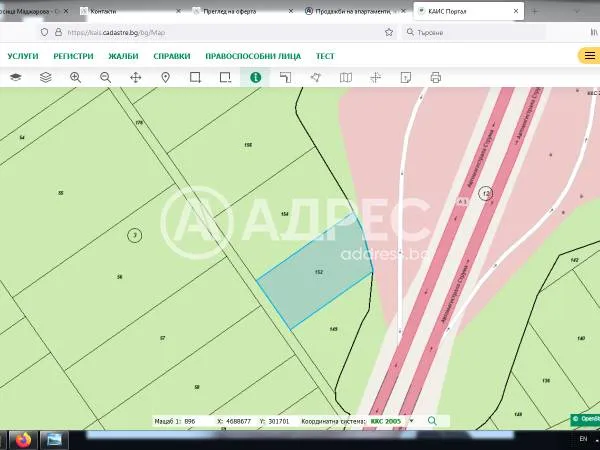Click parcel number 140 on map
Viewport: 600px width, 450px height.
[x=581, y=338]
